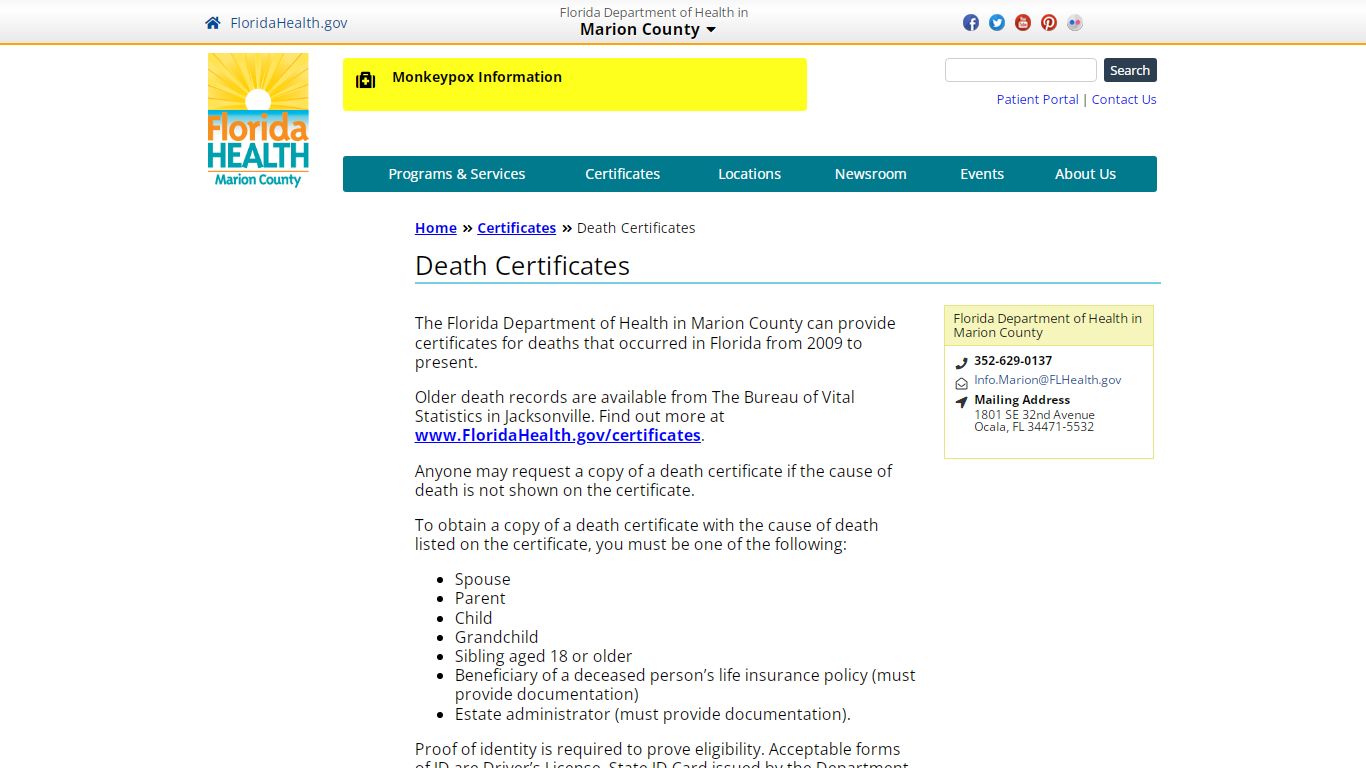Open the Certificates menu item
The image size is (1366, 768).
point(623,174)
